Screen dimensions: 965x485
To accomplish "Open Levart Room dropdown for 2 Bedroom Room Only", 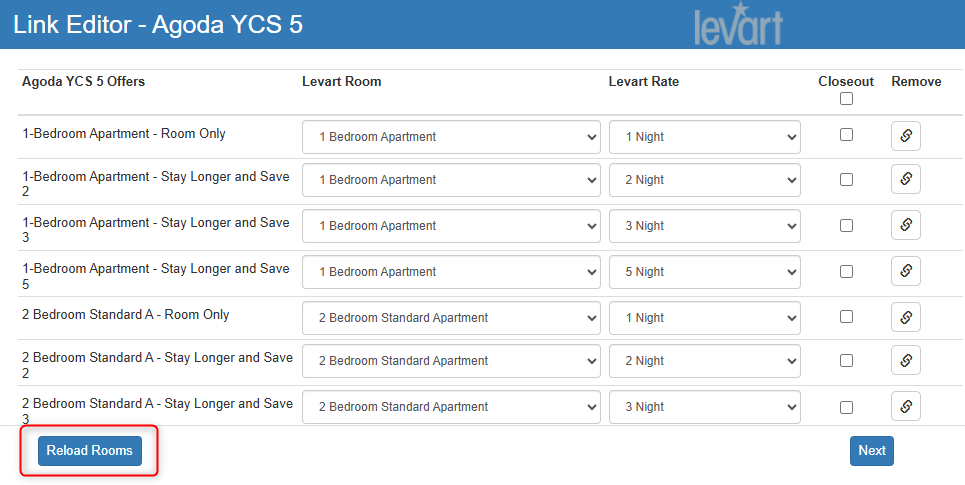I will 451,318.
